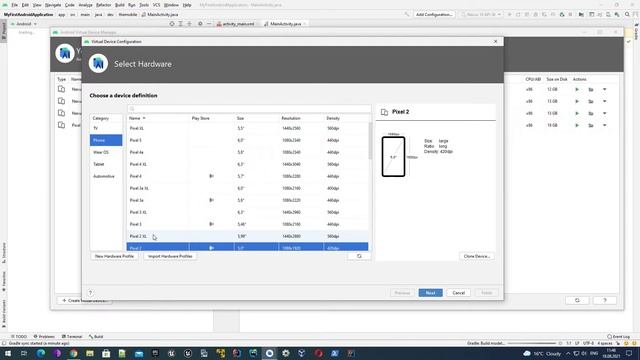Click Import Hardware Profiles
This screenshot has width=640, height=360.
pos(170,256)
